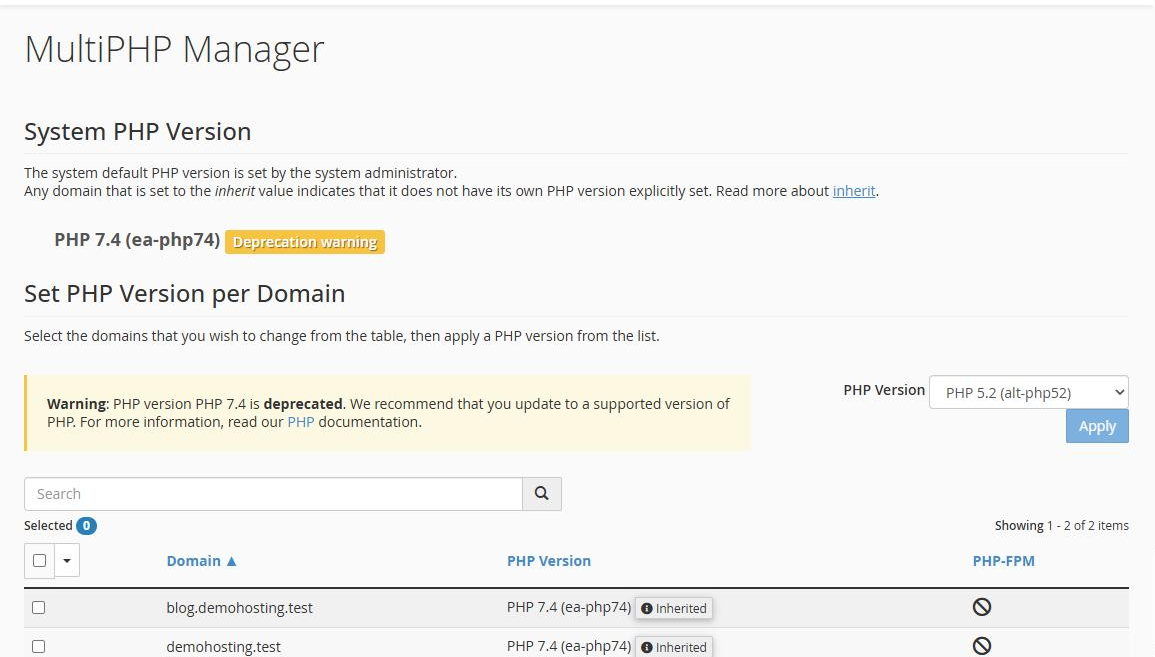1155x657 pixels.
Task: Focus the domain Search field
Action: [x=273, y=493]
